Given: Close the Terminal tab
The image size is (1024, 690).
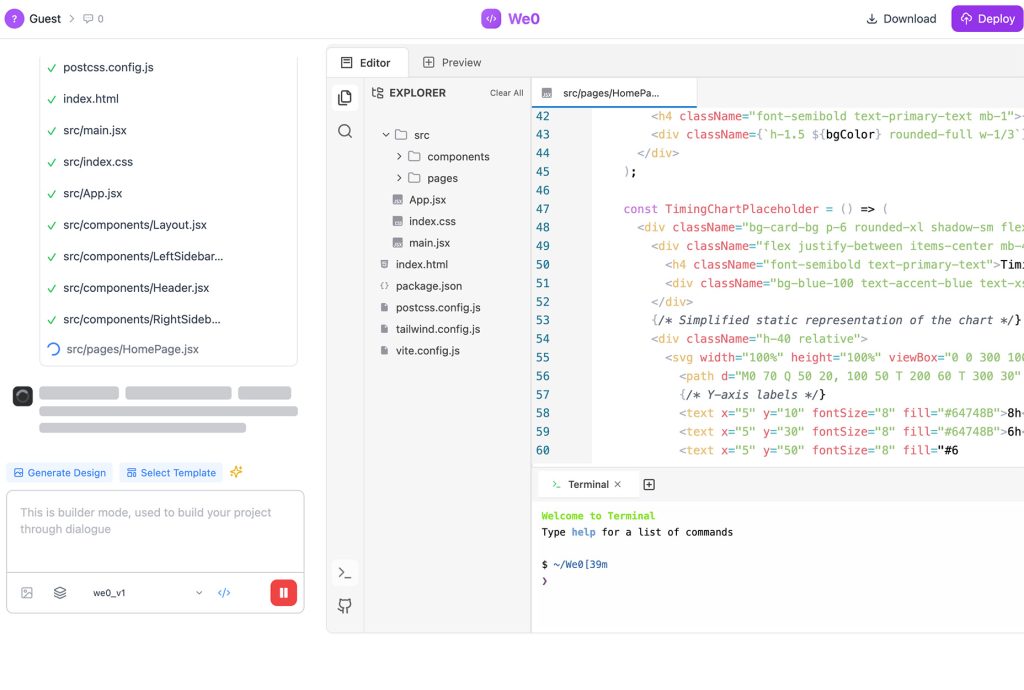Looking at the screenshot, I should point(618,484).
